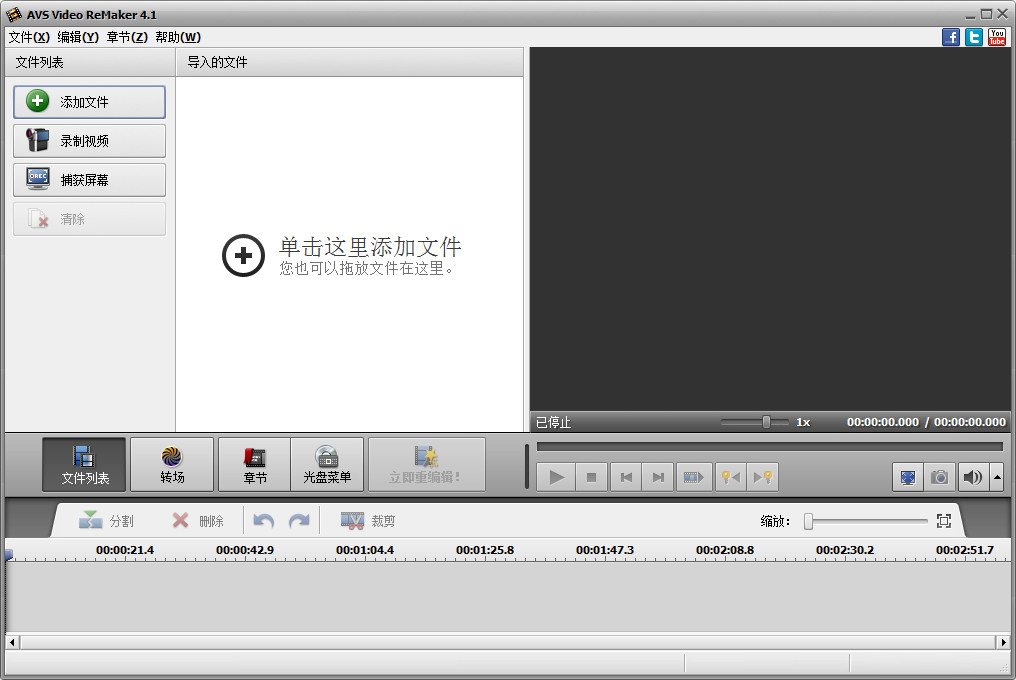
Task: Click the 00:00:00.000 current time readout
Action: click(883, 422)
